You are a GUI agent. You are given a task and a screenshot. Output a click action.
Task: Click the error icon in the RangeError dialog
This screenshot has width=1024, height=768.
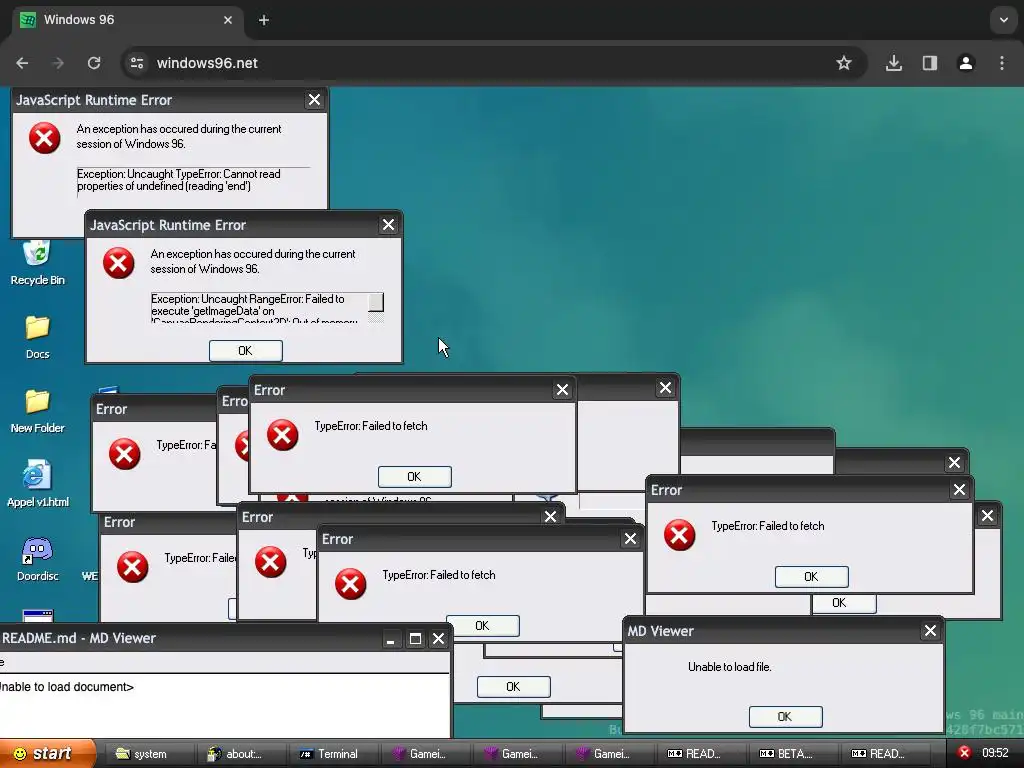(x=118, y=263)
